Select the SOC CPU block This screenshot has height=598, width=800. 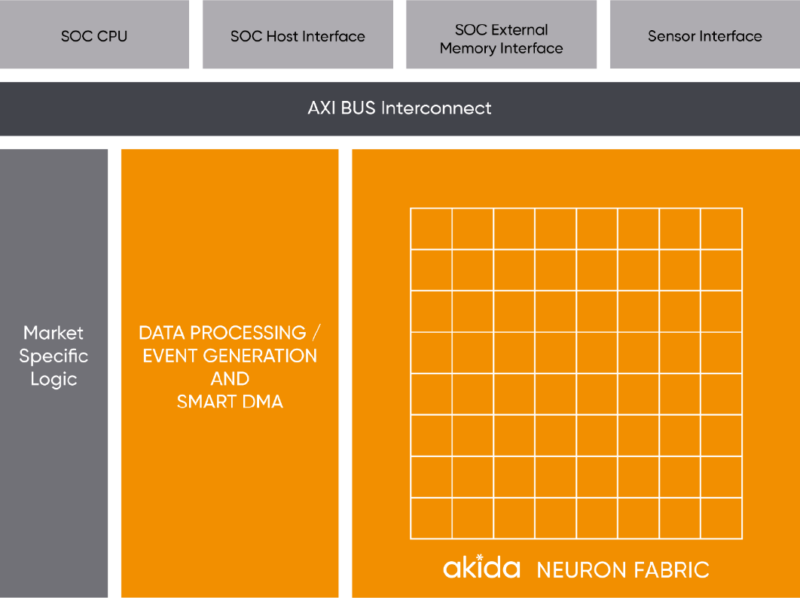tap(94, 34)
